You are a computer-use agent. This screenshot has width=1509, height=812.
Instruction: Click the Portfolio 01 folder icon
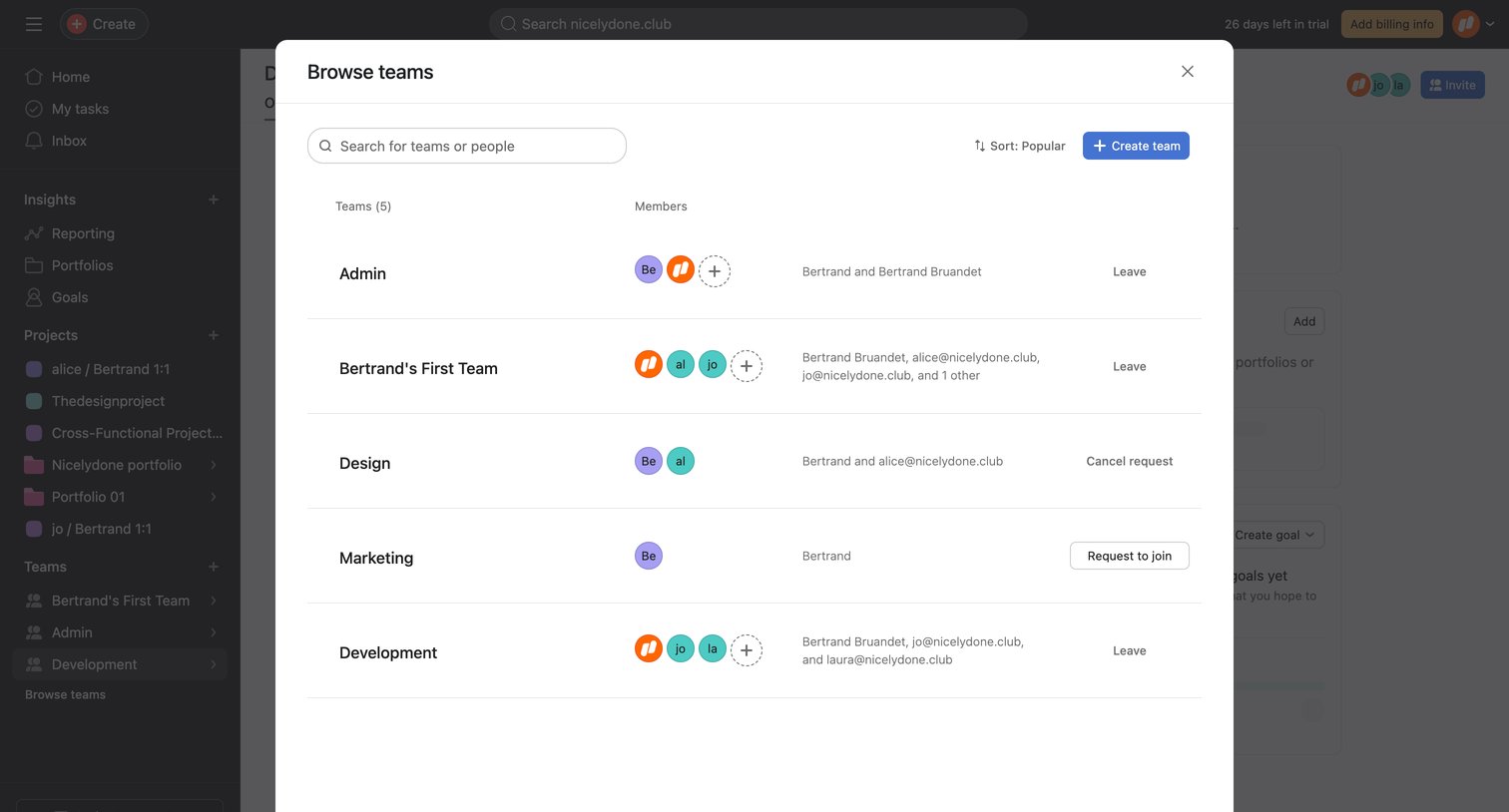(34, 497)
